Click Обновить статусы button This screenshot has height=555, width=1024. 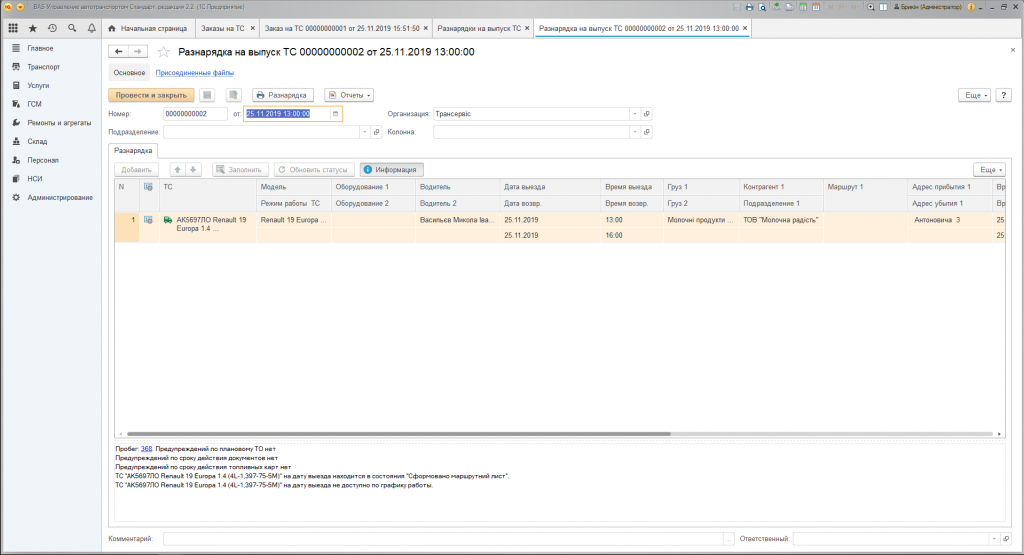tap(314, 170)
